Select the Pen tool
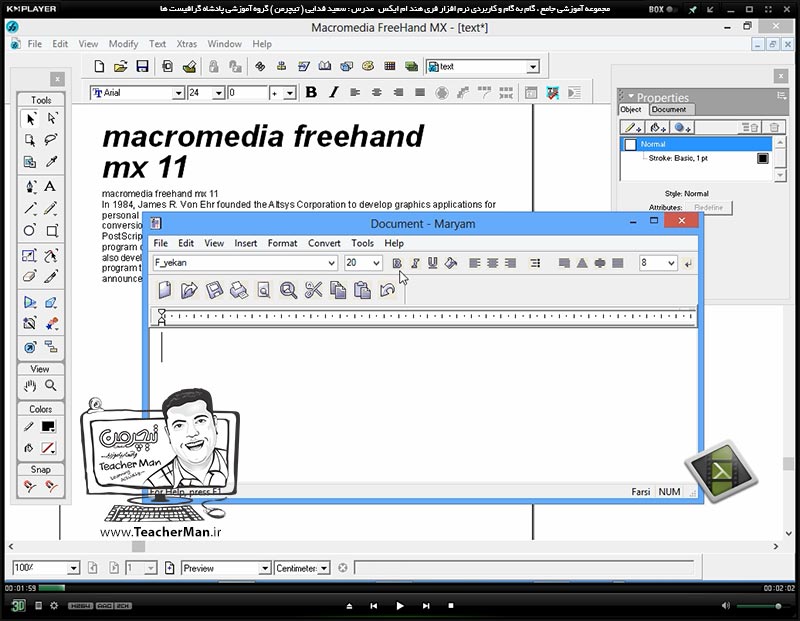The height and width of the screenshot is (621, 800). pyautogui.click(x=30, y=186)
